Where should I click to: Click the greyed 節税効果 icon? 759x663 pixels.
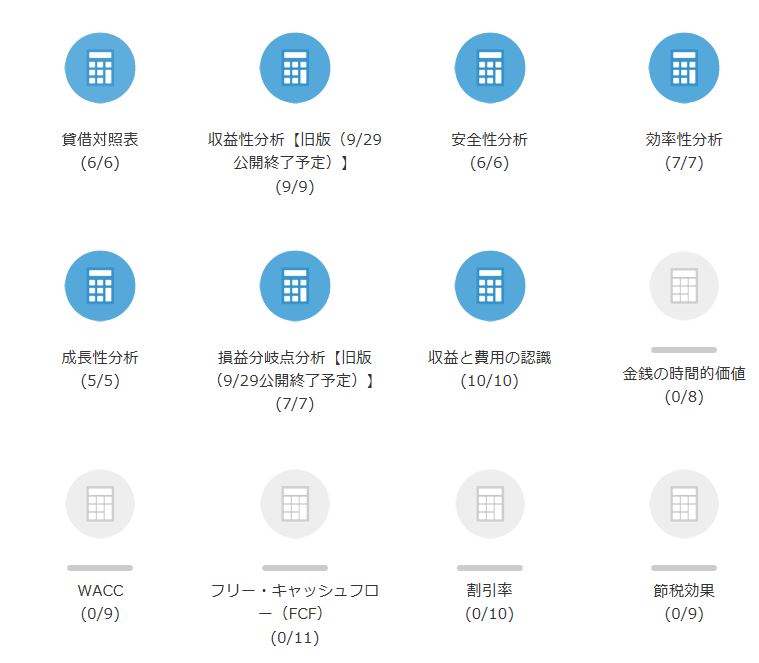[x=684, y=504]
